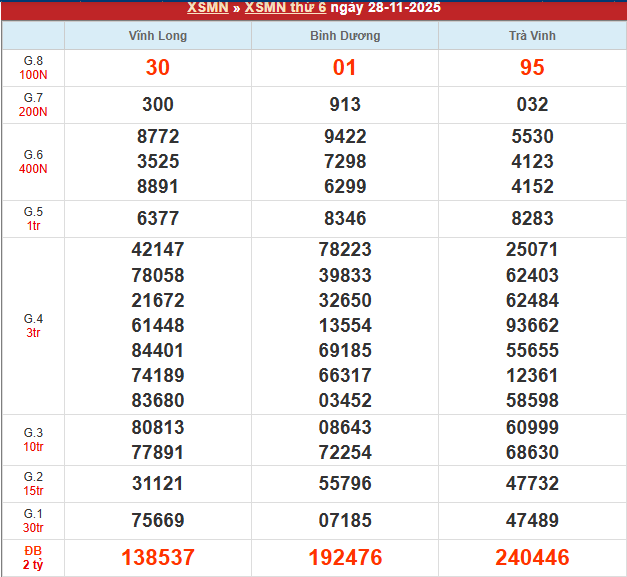Select G.7 number 300
This screenshot has height=577, width=627.
158,104
